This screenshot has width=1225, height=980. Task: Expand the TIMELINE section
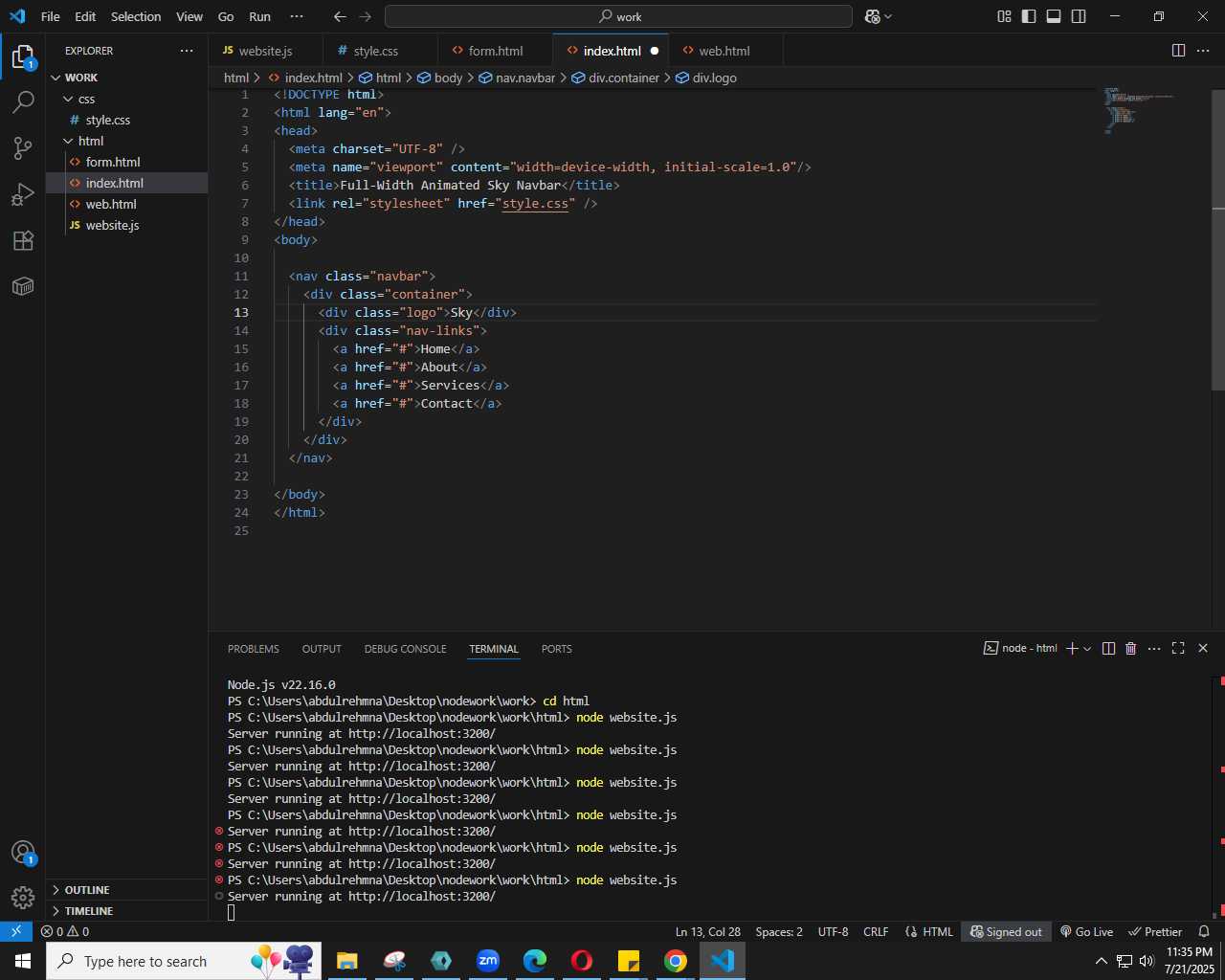click(126, 911)
